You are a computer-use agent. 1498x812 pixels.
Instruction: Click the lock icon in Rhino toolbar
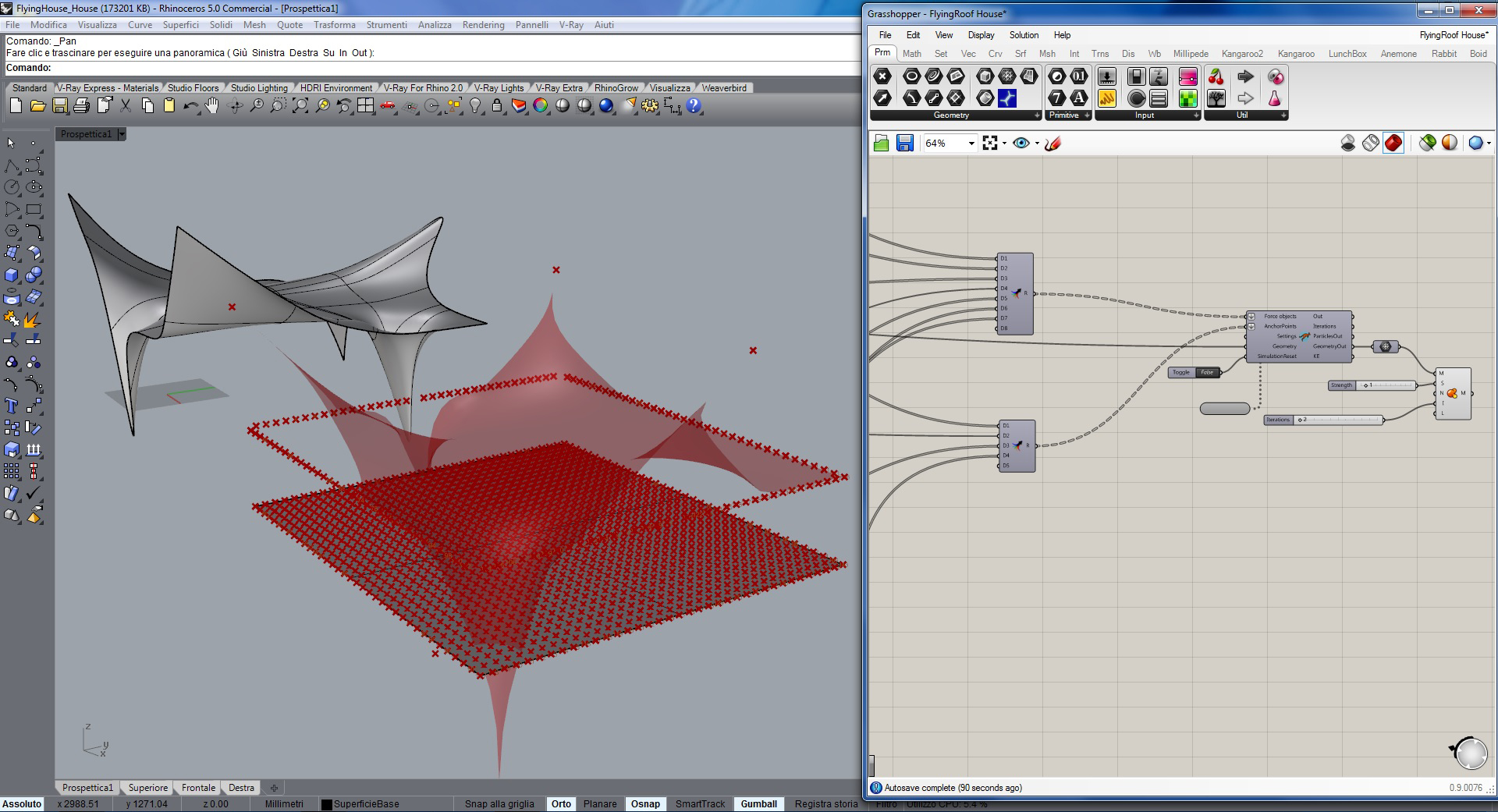tap(497, 106)
